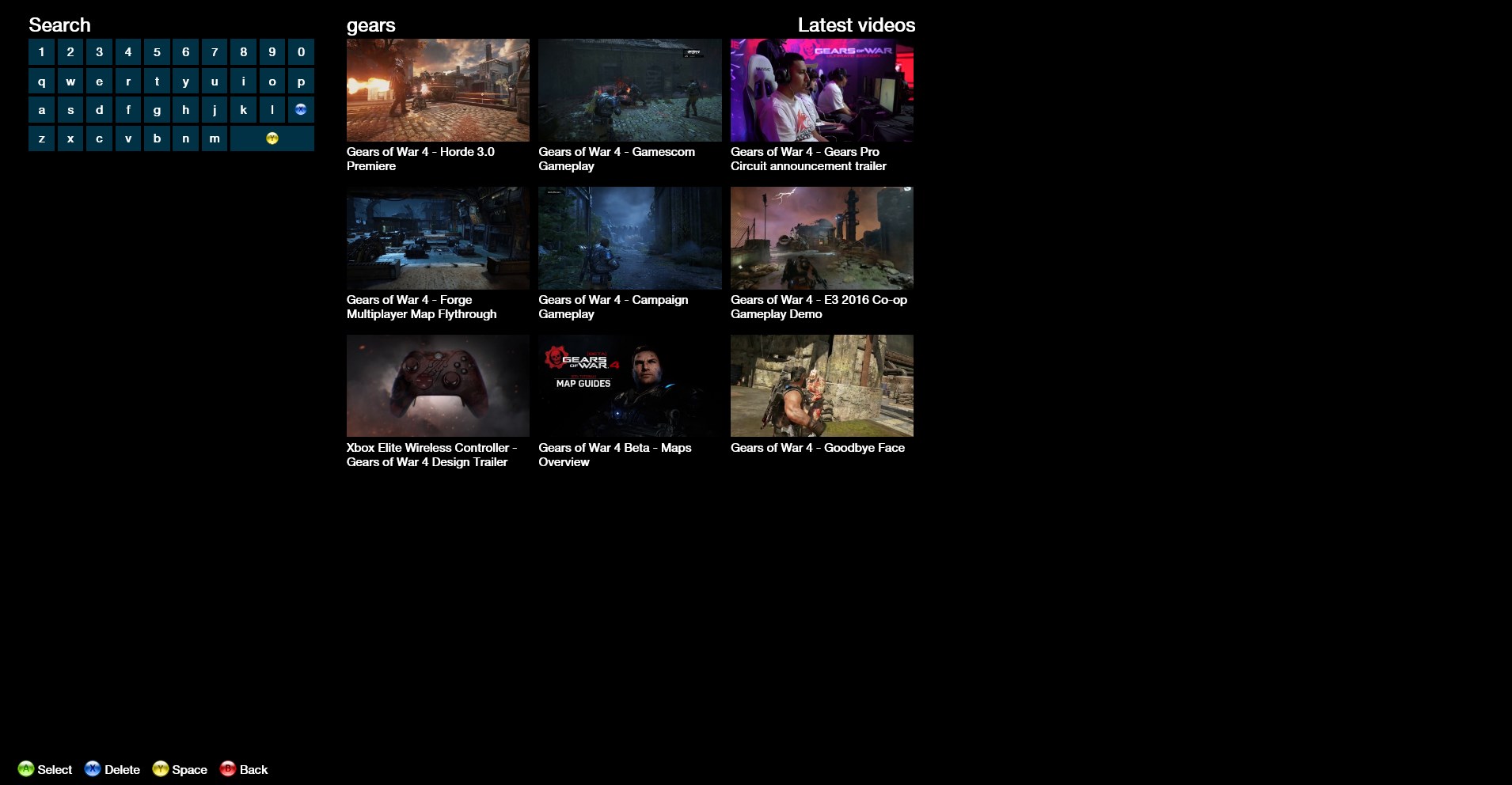Image resolution: width=1512 pixels, height=785 pixels.
Task: Click the title "Gears of War 4 - Horde 3.0 Premiere"
Action: click(420, 159)
